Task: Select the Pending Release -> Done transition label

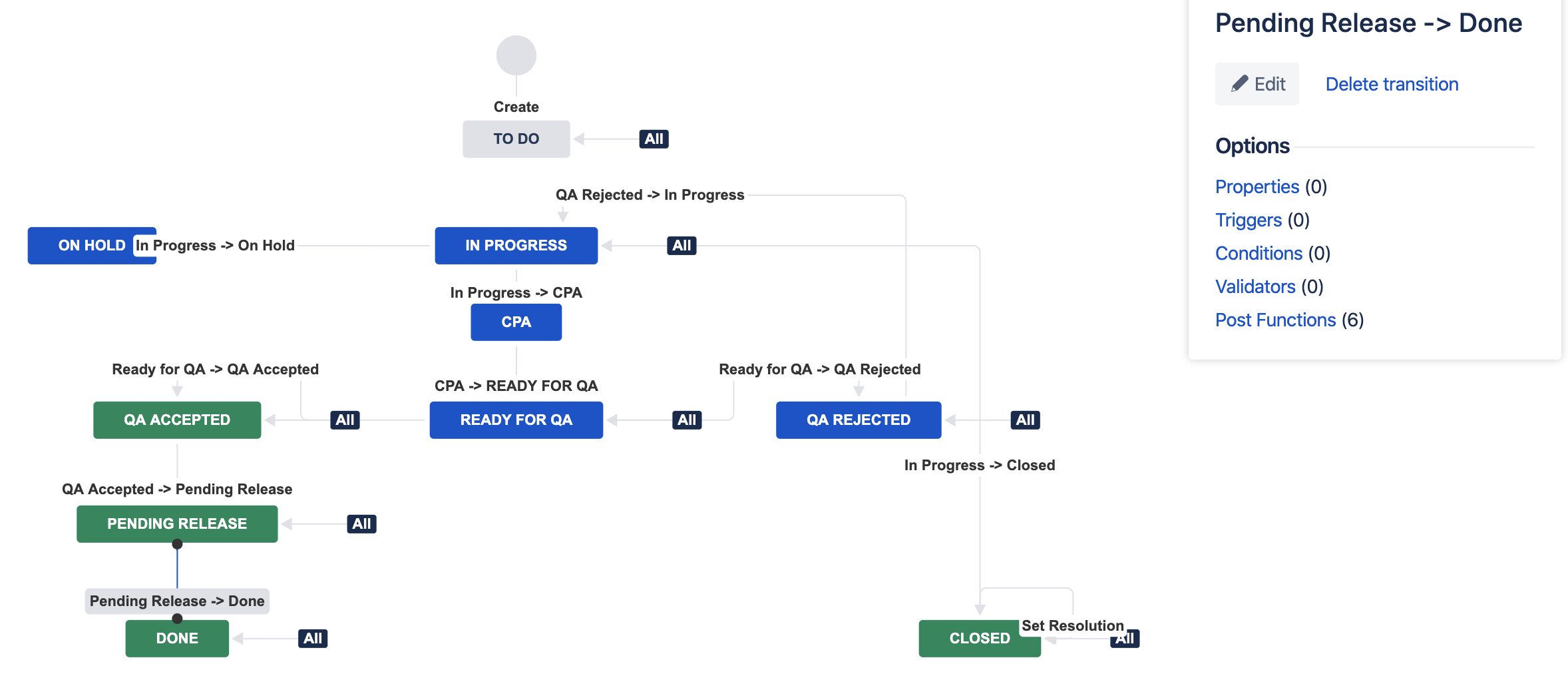Action: pyautogui.click(x=177, y=601)
